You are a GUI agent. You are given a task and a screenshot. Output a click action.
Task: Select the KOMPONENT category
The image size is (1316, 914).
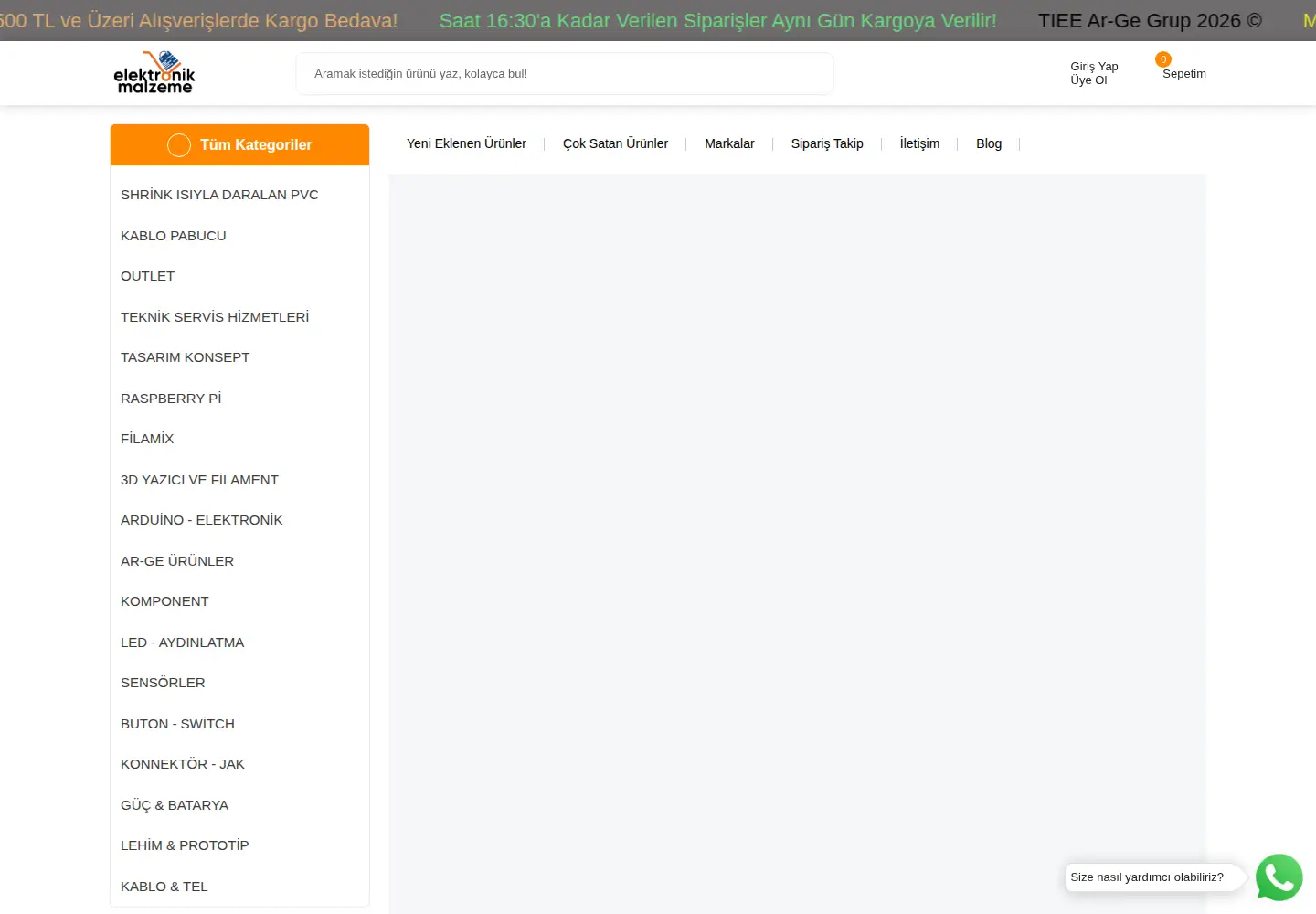(164, 601)
